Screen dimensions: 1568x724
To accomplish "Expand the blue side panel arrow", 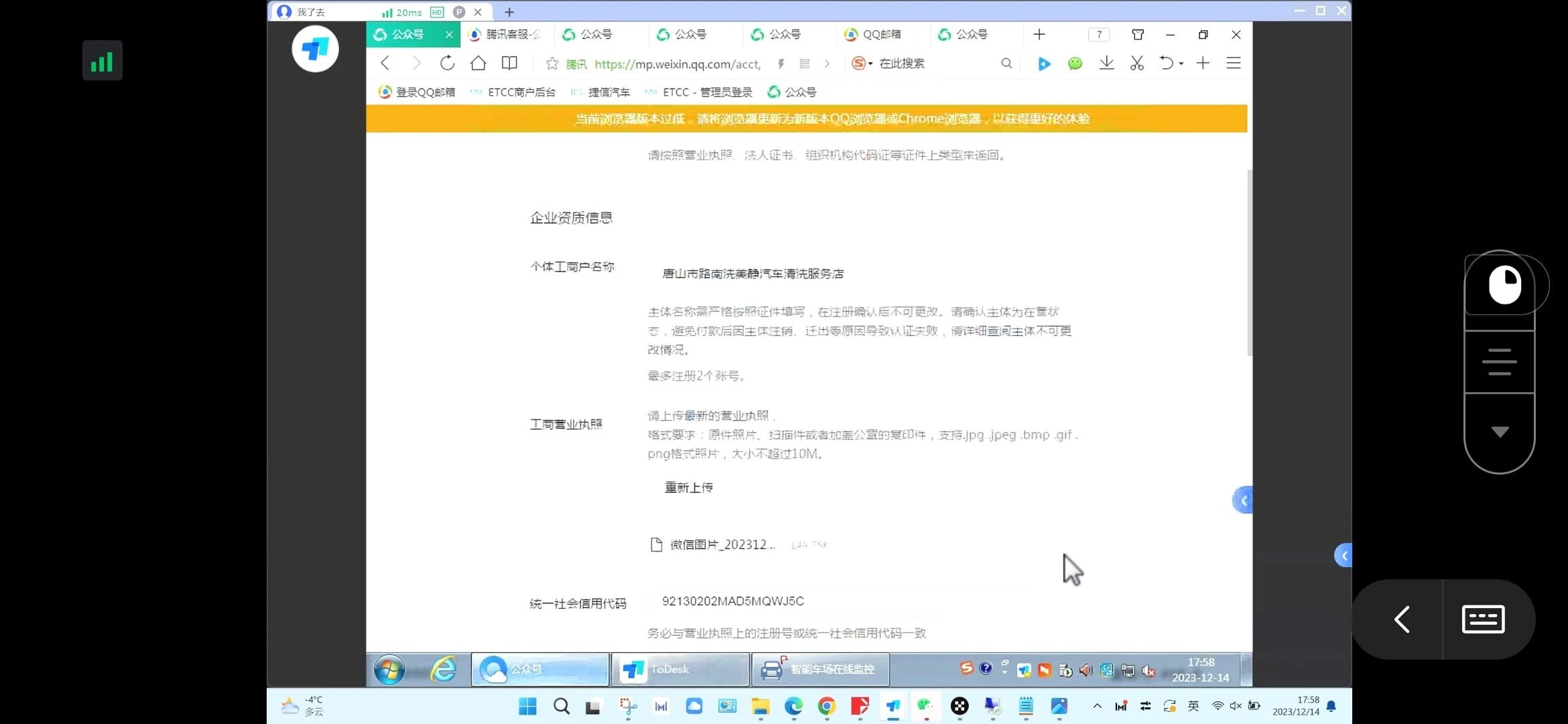I will click(1243, 500).
